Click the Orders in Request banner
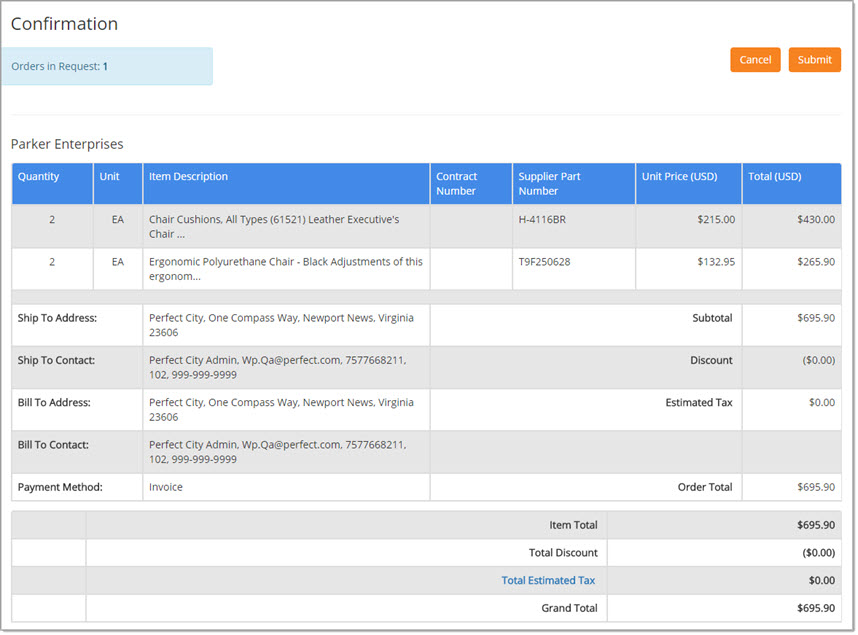Image resolution: width=858 pixels, height=635 pixels. pos(106,67)
